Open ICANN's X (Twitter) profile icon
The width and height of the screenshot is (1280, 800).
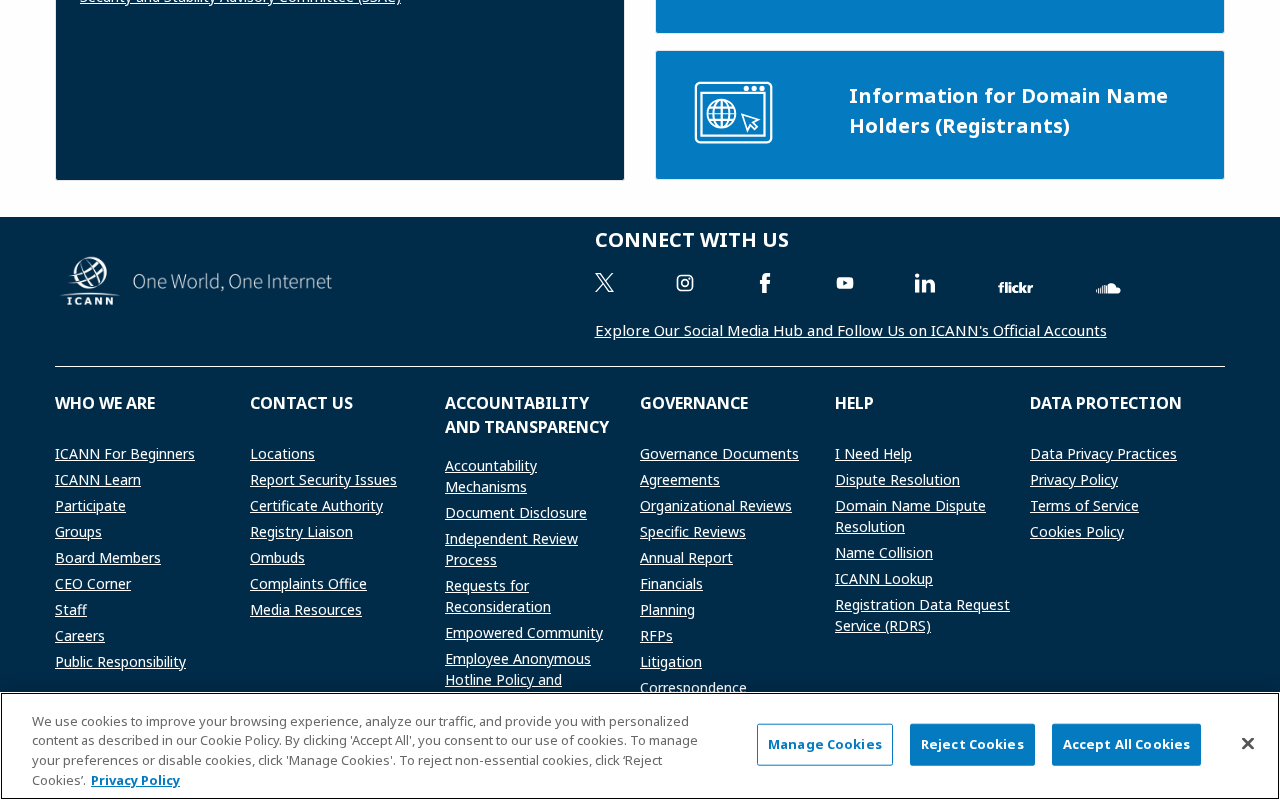coord(604,283)
